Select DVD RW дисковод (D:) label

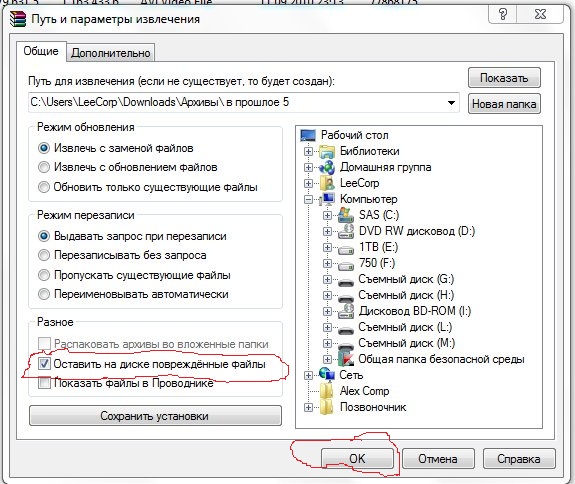(417, 231)
